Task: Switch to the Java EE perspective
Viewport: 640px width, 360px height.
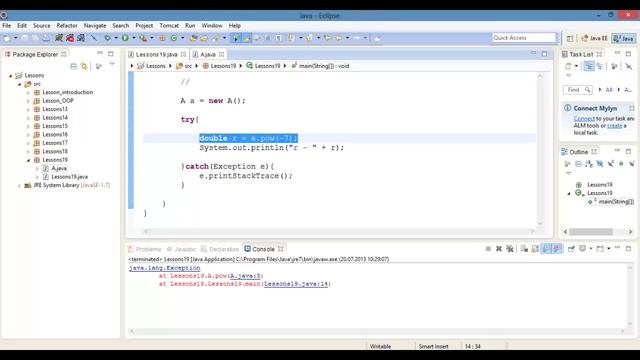Action: point(594,38)
